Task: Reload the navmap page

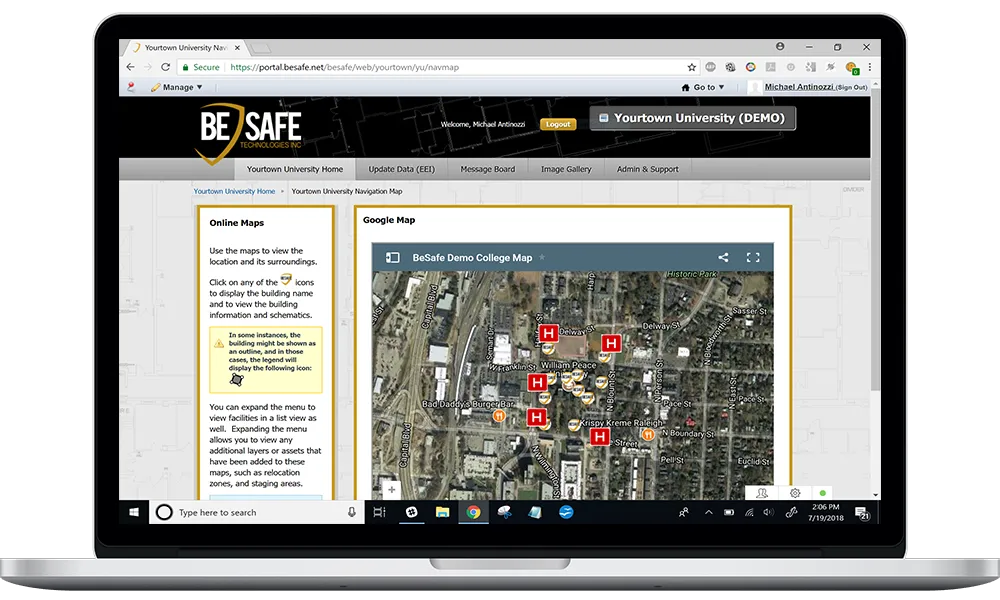Action: point(165,67)
